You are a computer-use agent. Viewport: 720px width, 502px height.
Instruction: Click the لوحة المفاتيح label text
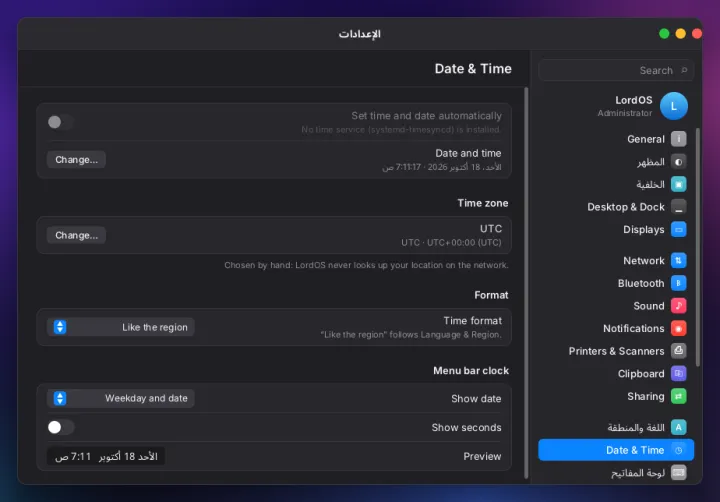point(638,473)
